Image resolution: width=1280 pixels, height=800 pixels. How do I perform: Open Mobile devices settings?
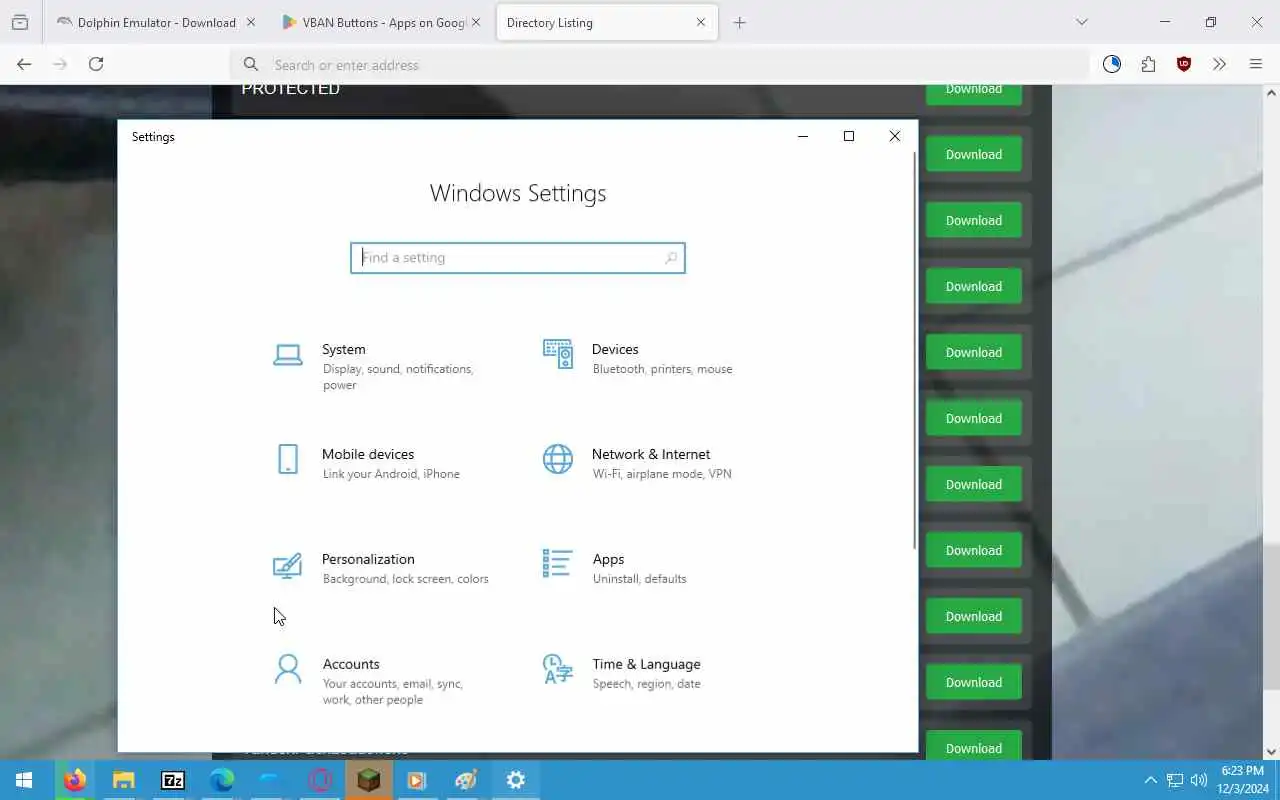point(380,463)
